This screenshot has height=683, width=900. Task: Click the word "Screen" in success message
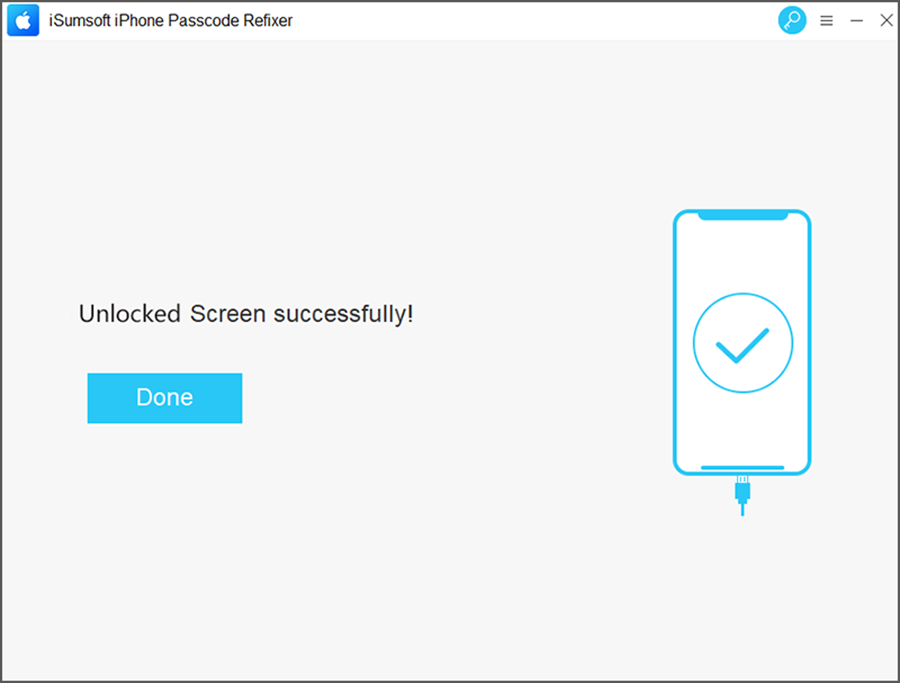[228, 314]
